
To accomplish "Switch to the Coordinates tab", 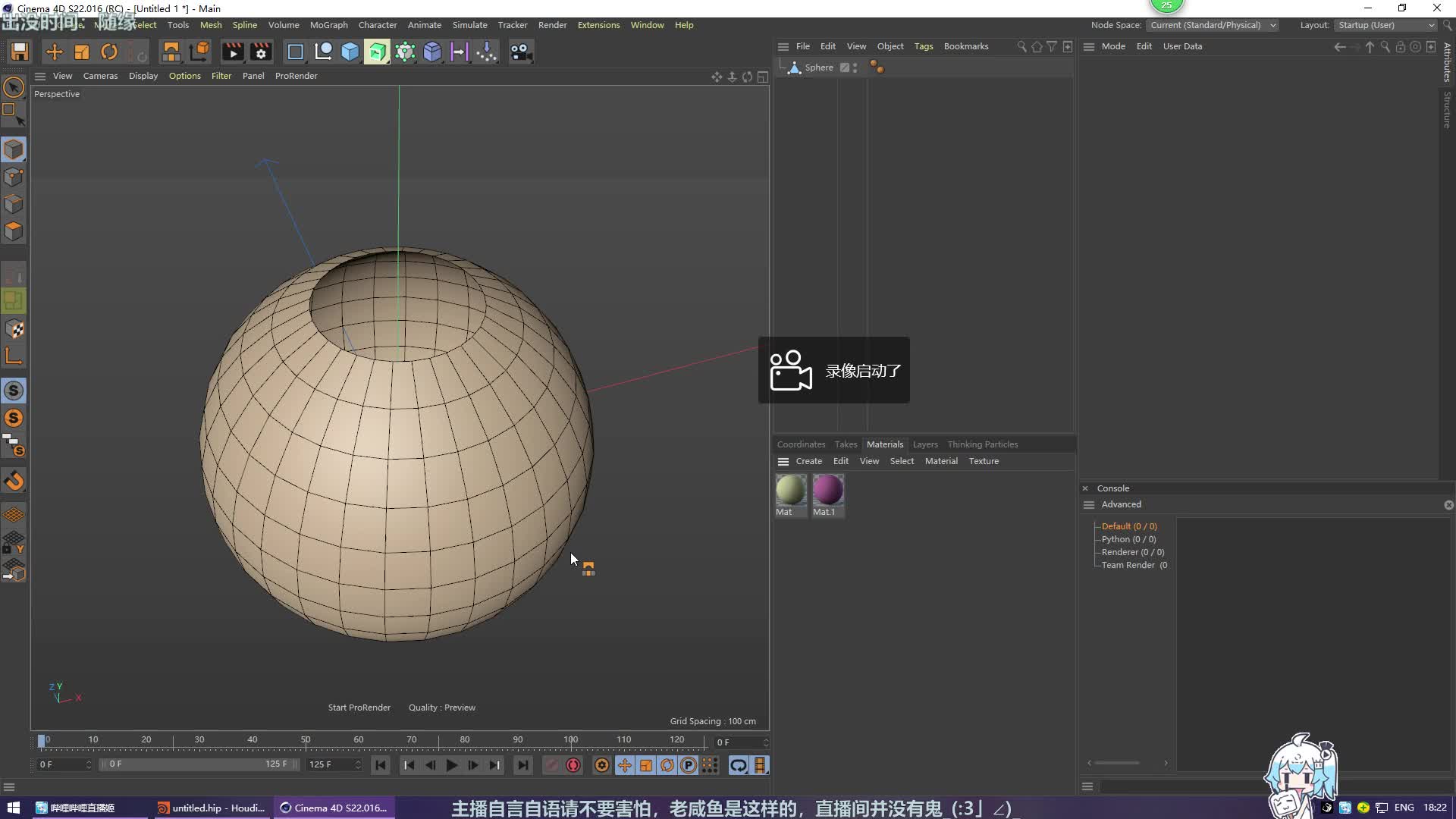I will coord(801,444).
